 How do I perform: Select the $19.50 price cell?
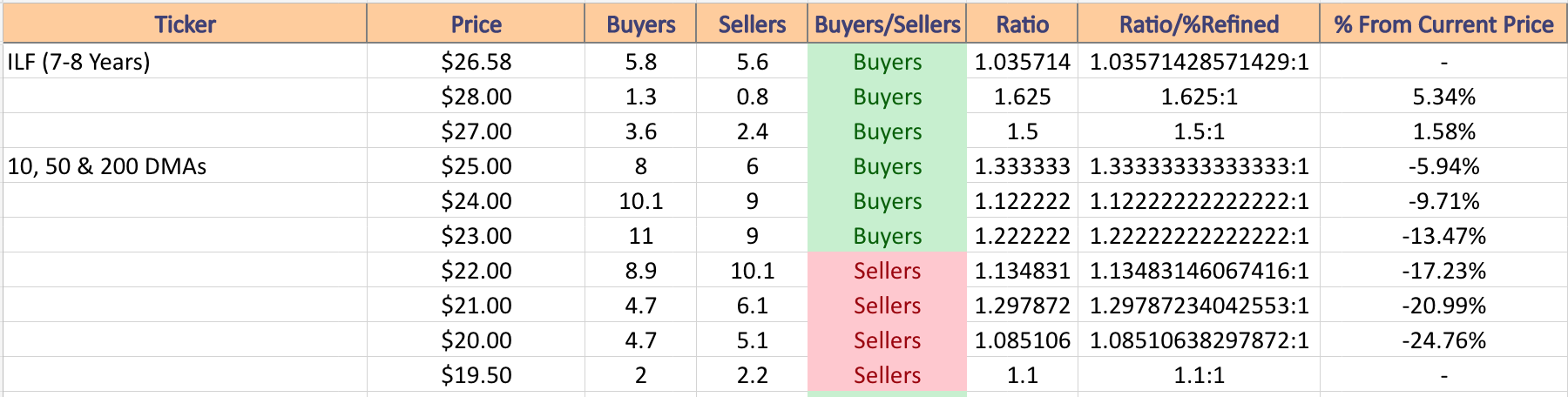[x=476, y=374]
